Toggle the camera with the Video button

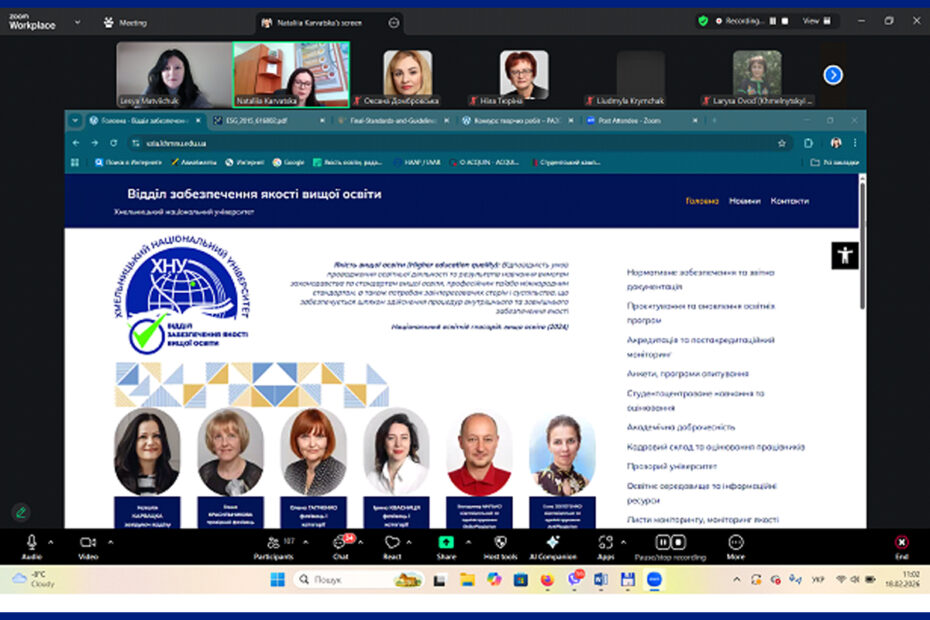(87, 542)
